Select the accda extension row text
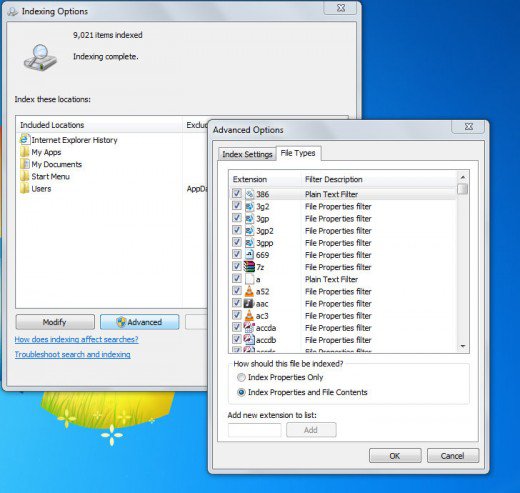The image size is (520, 493). pyautogui.click(x=266, y=328)
